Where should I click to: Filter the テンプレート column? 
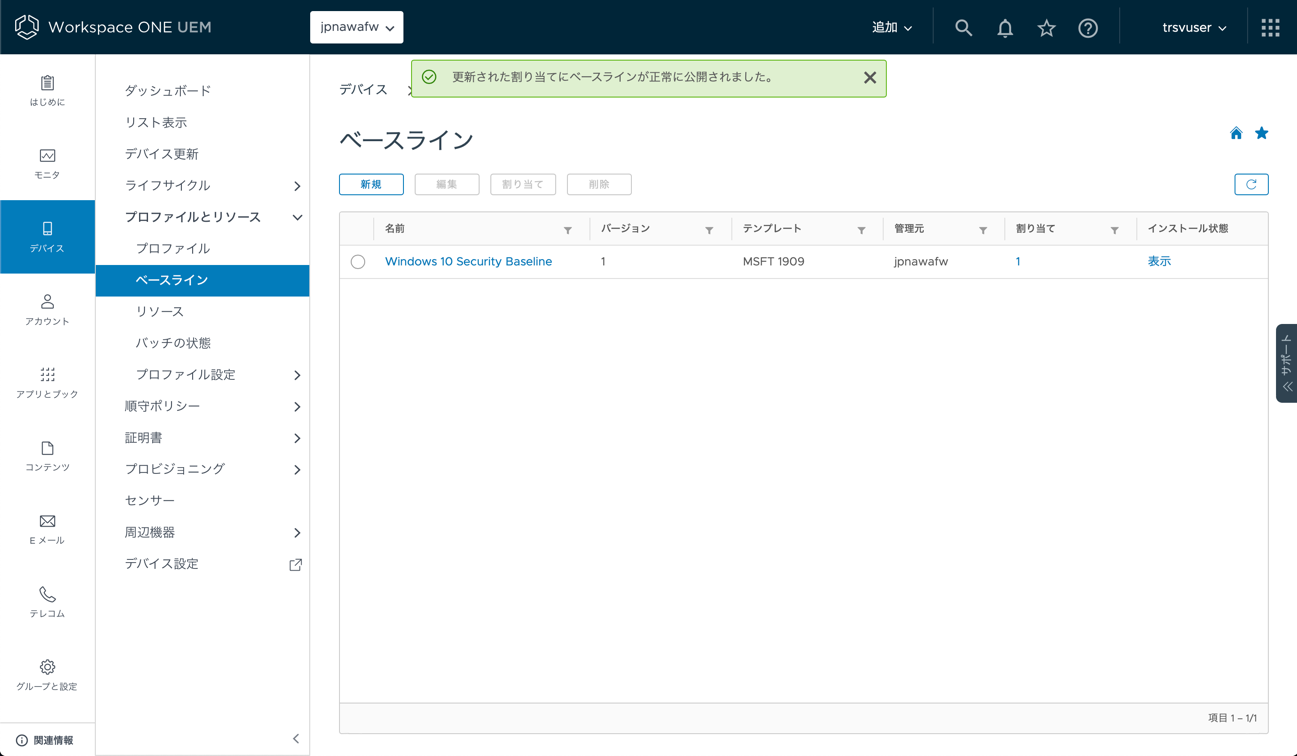pos(861,230)
